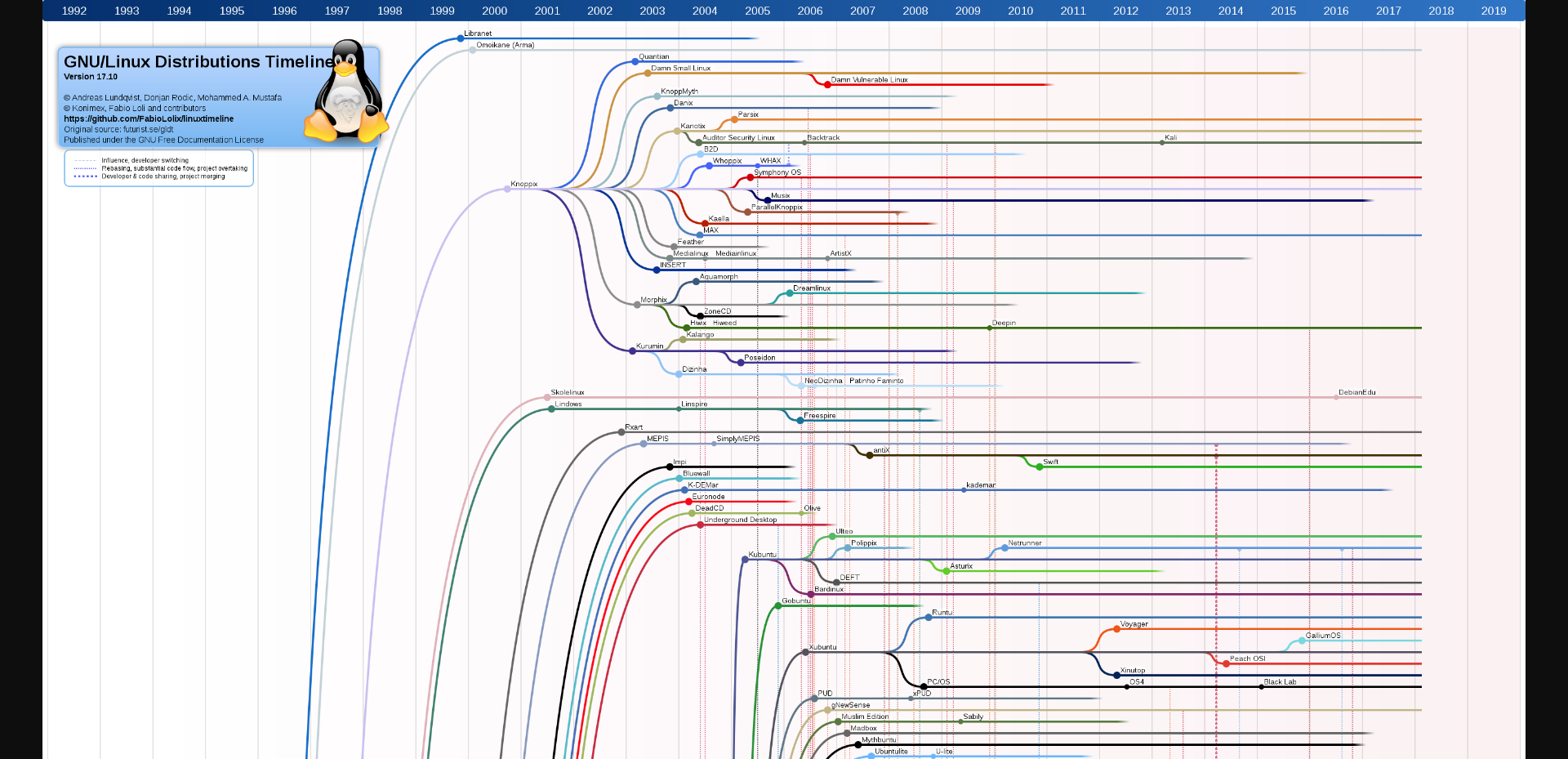This screenshot has width=1568, height=759.
Task: Click the Underground Desktop label
Action: click(741, 520)
